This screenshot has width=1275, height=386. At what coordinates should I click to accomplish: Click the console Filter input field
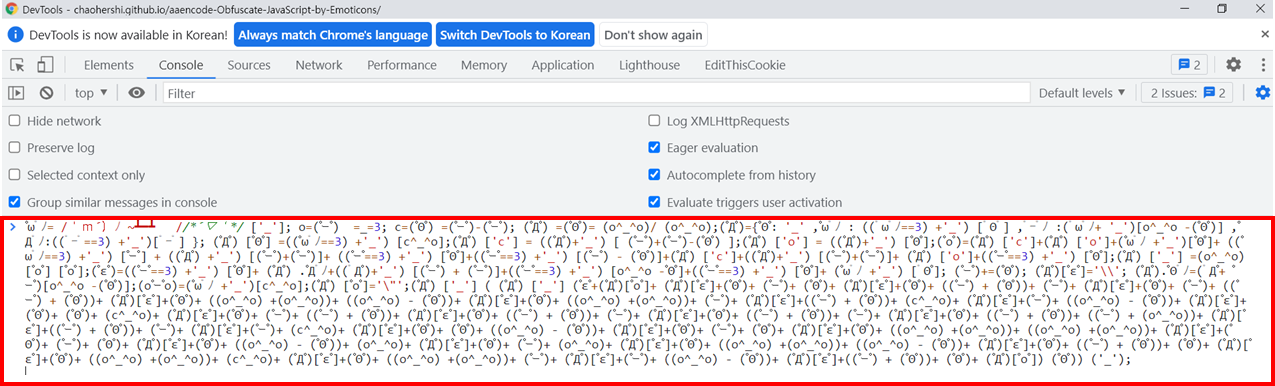pos(596,93)
